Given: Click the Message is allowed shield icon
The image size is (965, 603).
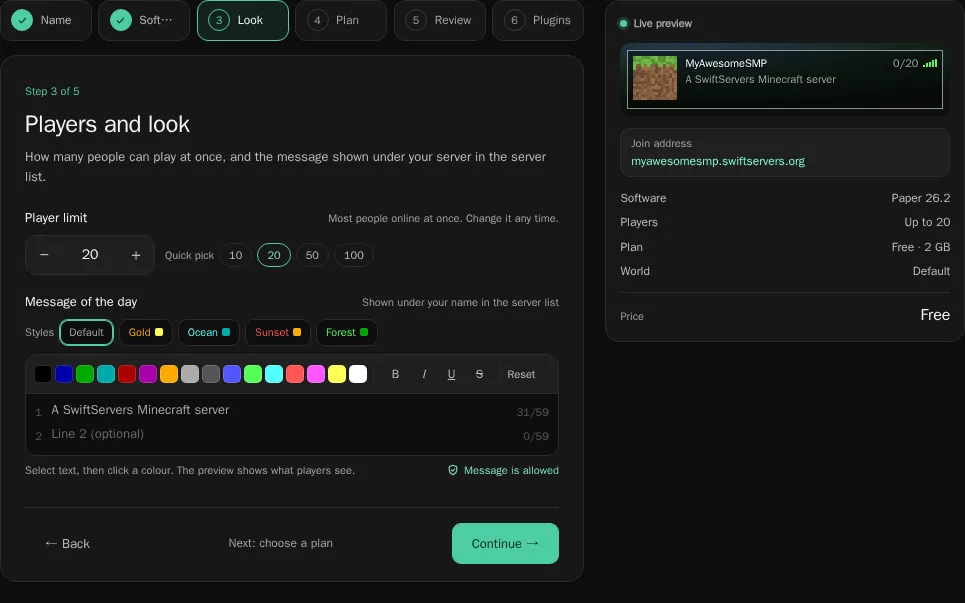Looking at the screenshot, I should click(x=453, y=470).
